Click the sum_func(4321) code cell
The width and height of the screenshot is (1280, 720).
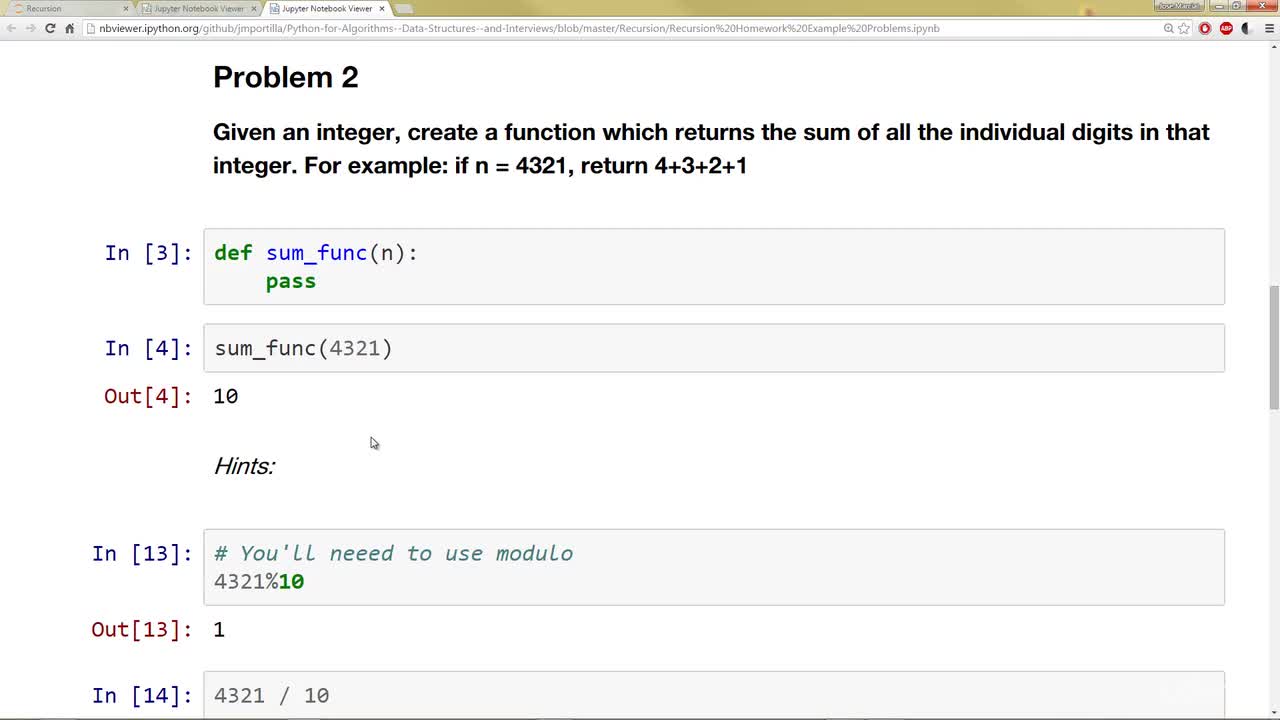pos(714,348)
